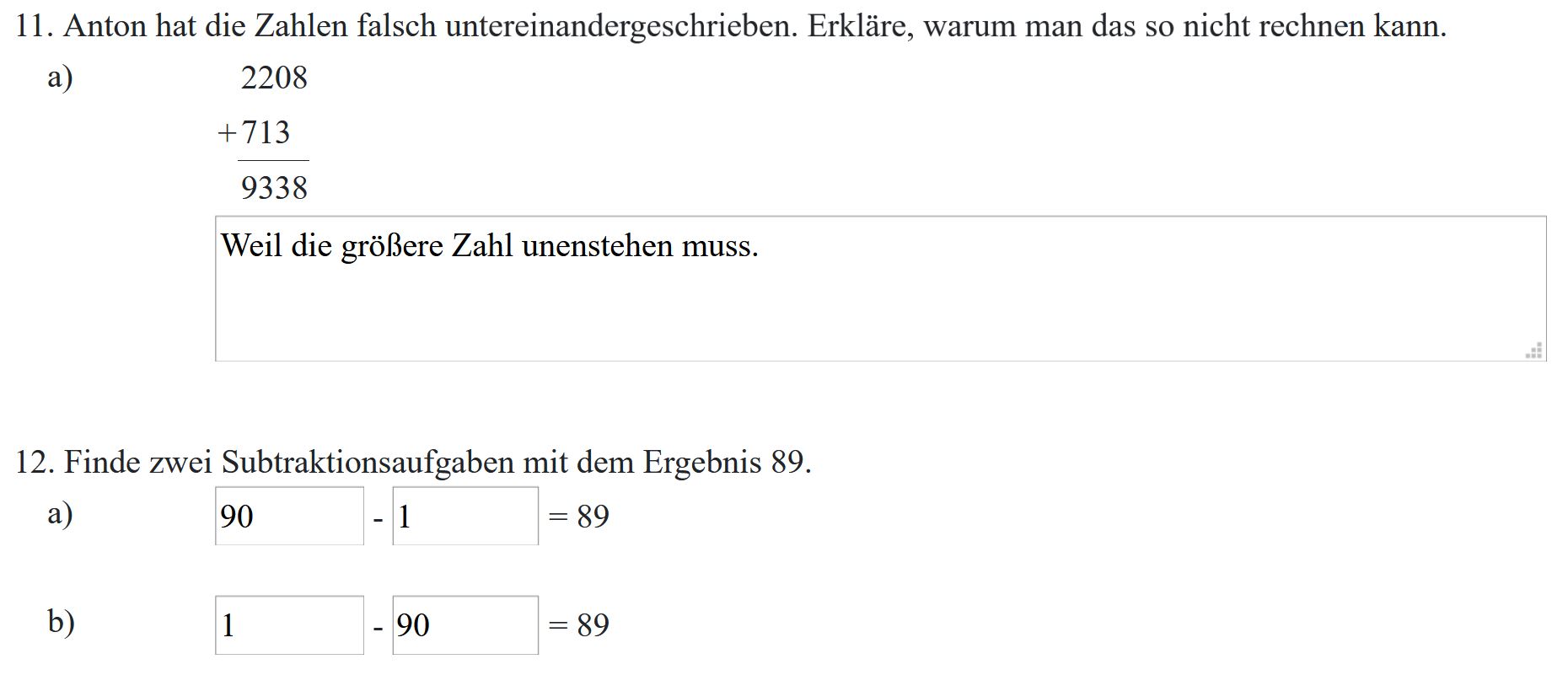Click the '= 89' result in row b)
The height and width of the screenshot is (675, 1568).
point(578,625)
